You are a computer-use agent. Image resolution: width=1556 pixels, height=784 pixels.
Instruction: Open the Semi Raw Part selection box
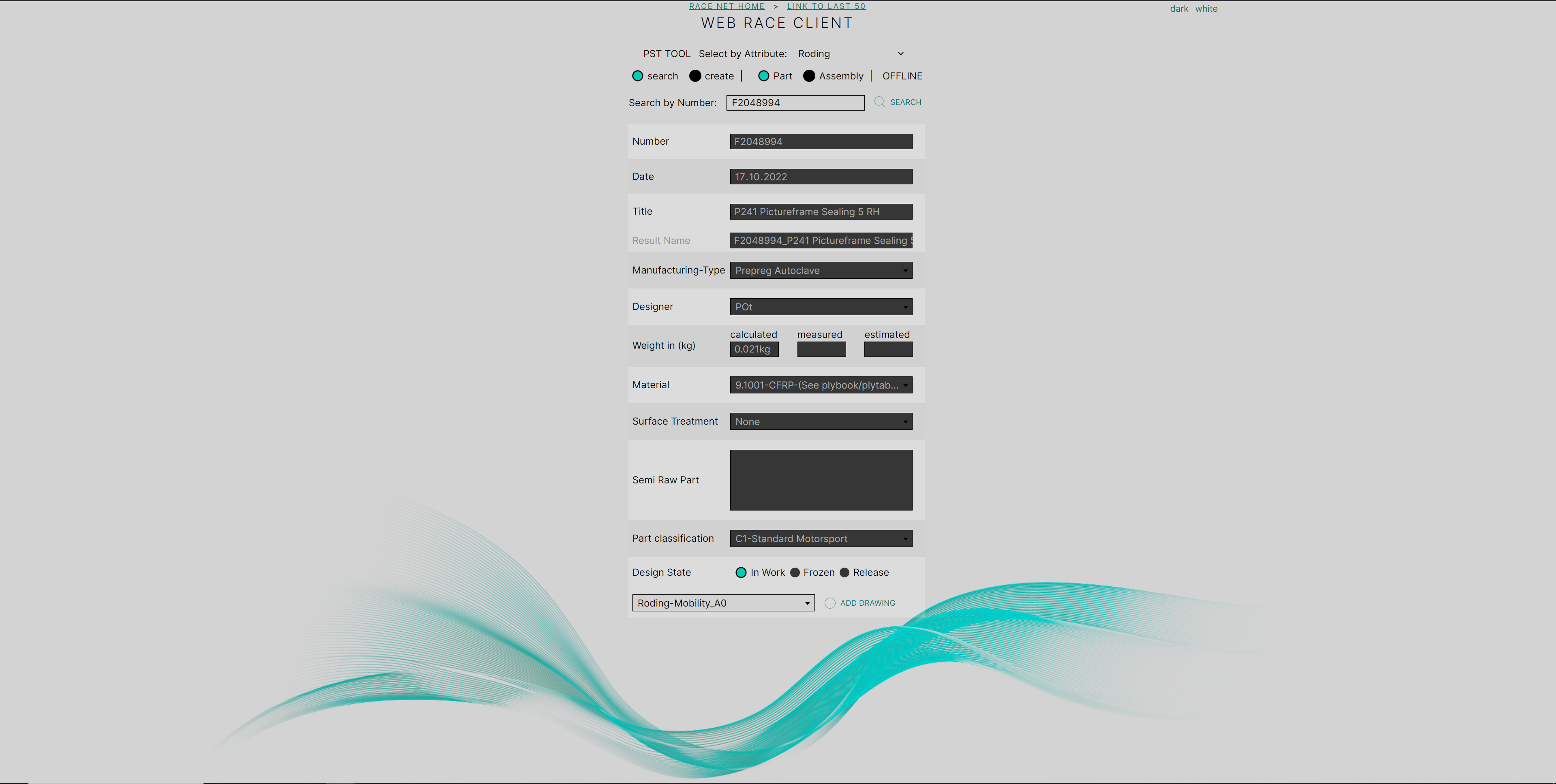(x=820, y=480)
